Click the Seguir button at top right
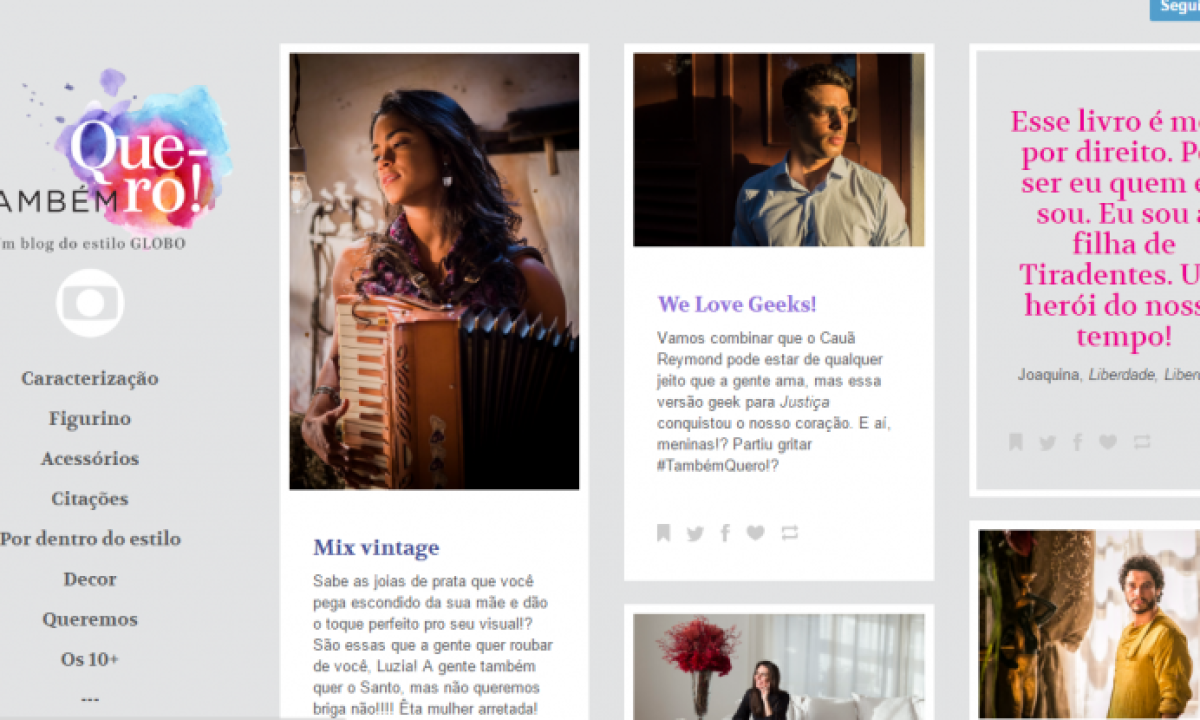Viewport: 1200px width, 720px height. click(1177, 8)
